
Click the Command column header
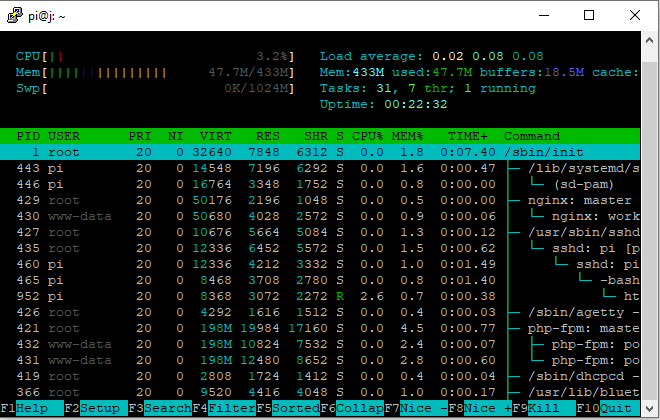(532, 136)
